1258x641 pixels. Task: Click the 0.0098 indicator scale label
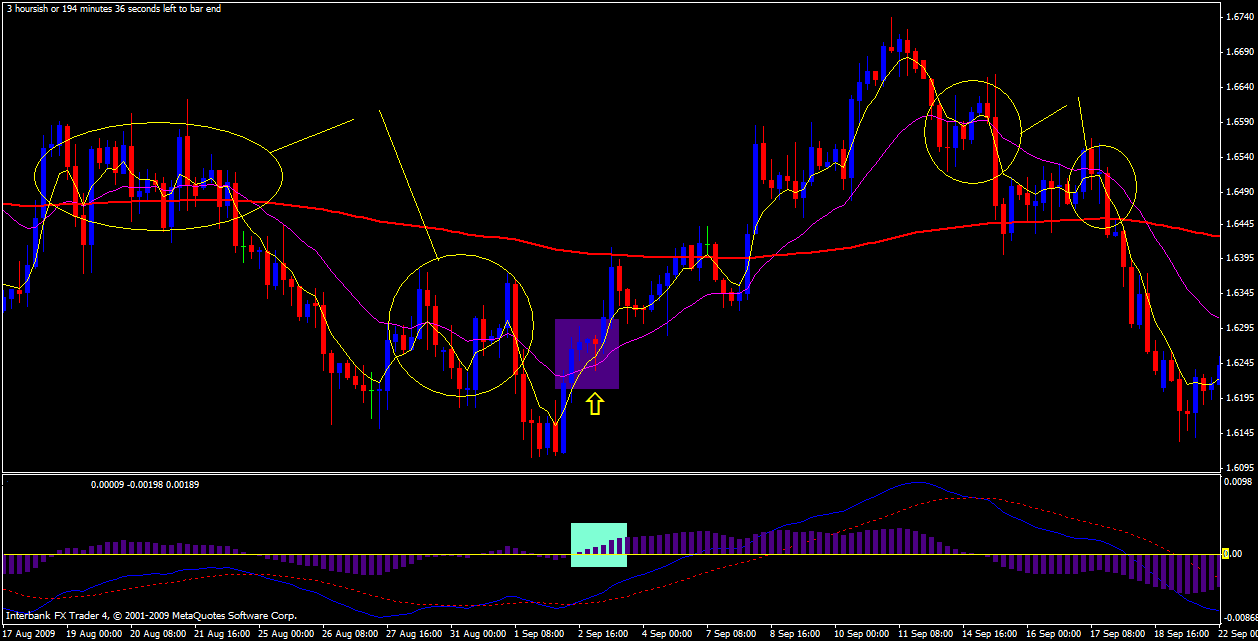1239,481
